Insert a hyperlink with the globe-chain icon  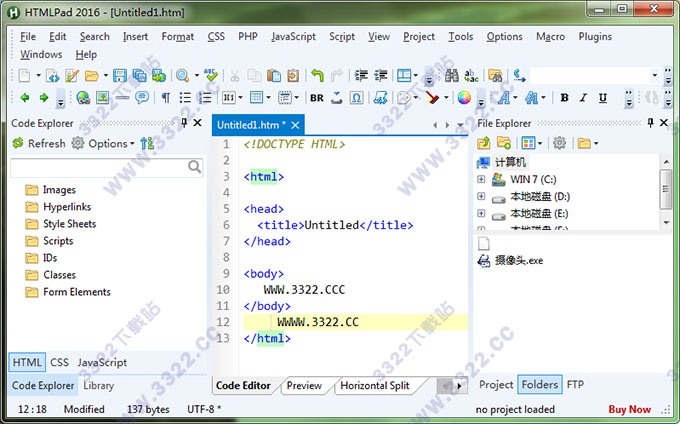pos(83,98)
